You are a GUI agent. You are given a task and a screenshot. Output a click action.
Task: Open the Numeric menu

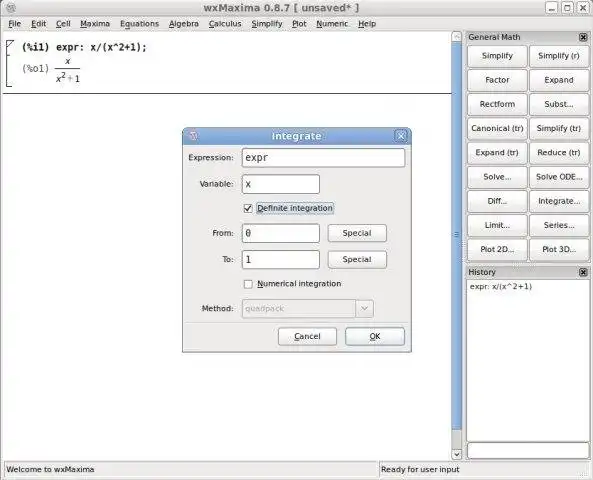(x=332, y=24)
